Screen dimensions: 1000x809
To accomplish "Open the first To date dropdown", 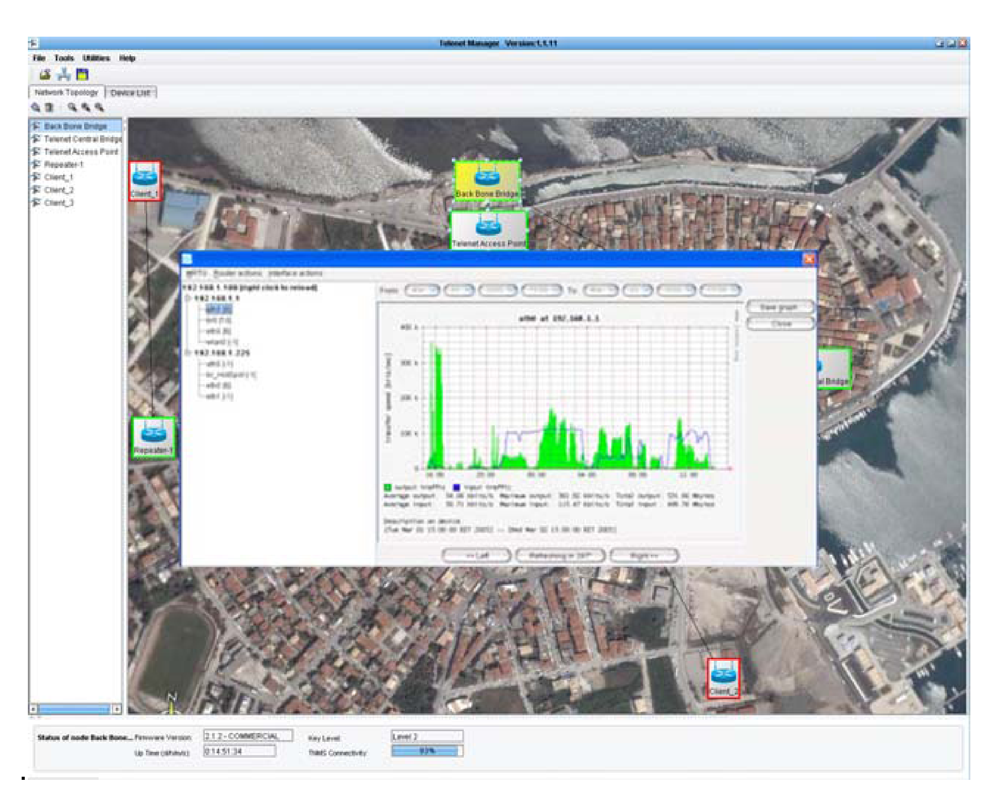I will coord(599,289).
